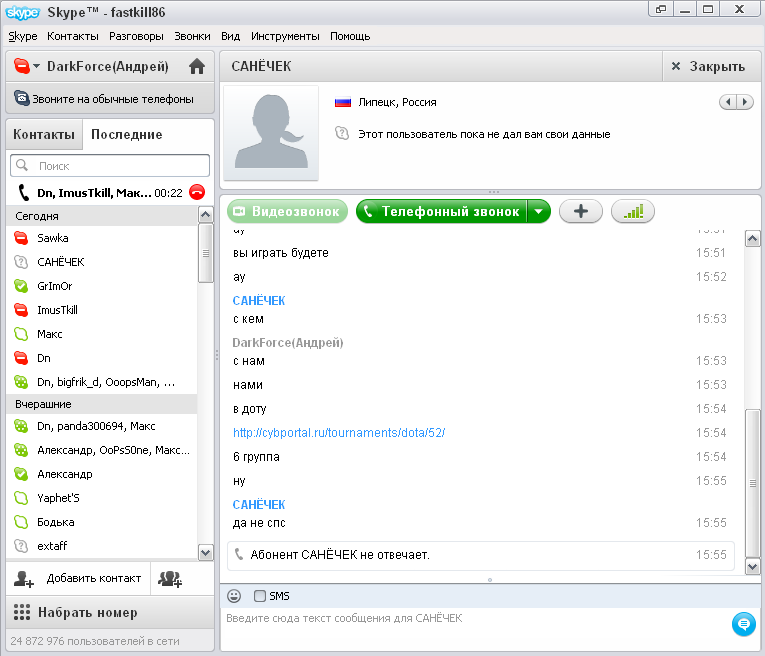The width and height of the screenshot is (765, 656).
Task: Hang up the active call with the red button
Action: pyautogui.click(x=197, y=193)
